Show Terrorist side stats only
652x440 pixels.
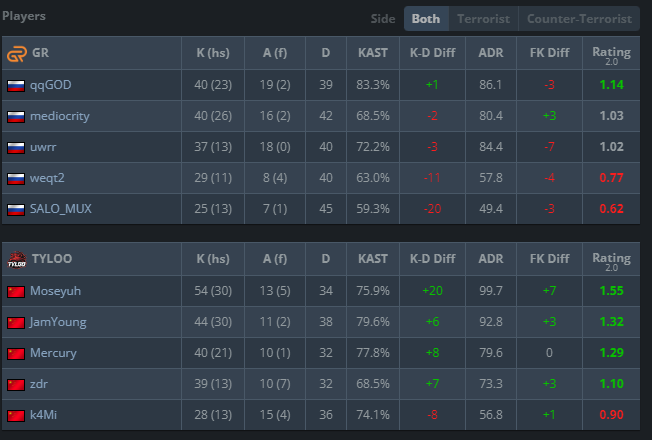(483, 19)
